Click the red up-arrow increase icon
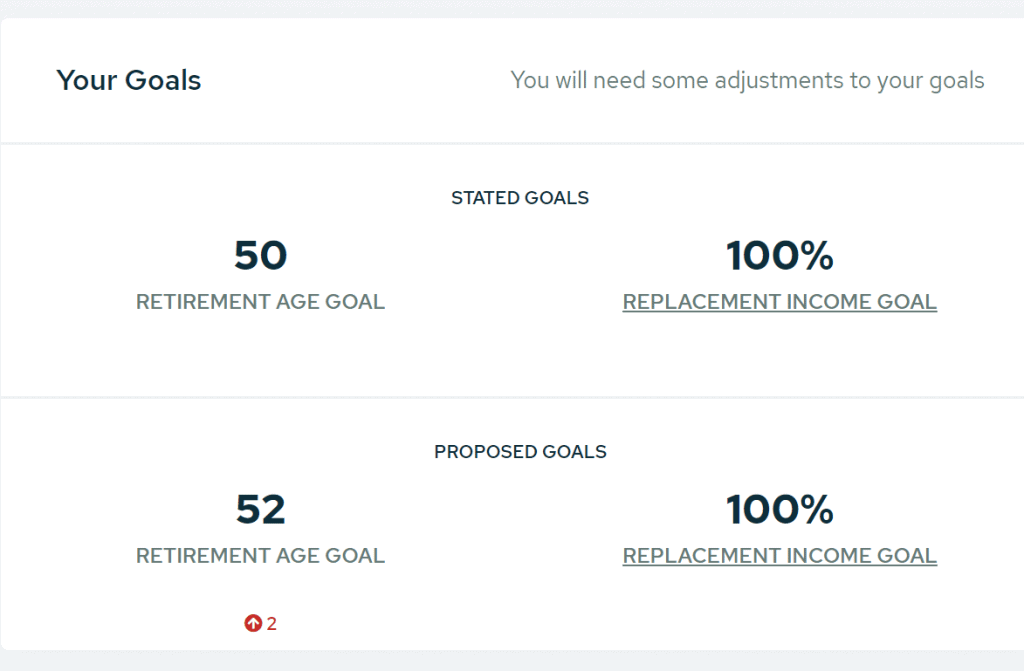The image size is (1024, 671). (253, 623)
